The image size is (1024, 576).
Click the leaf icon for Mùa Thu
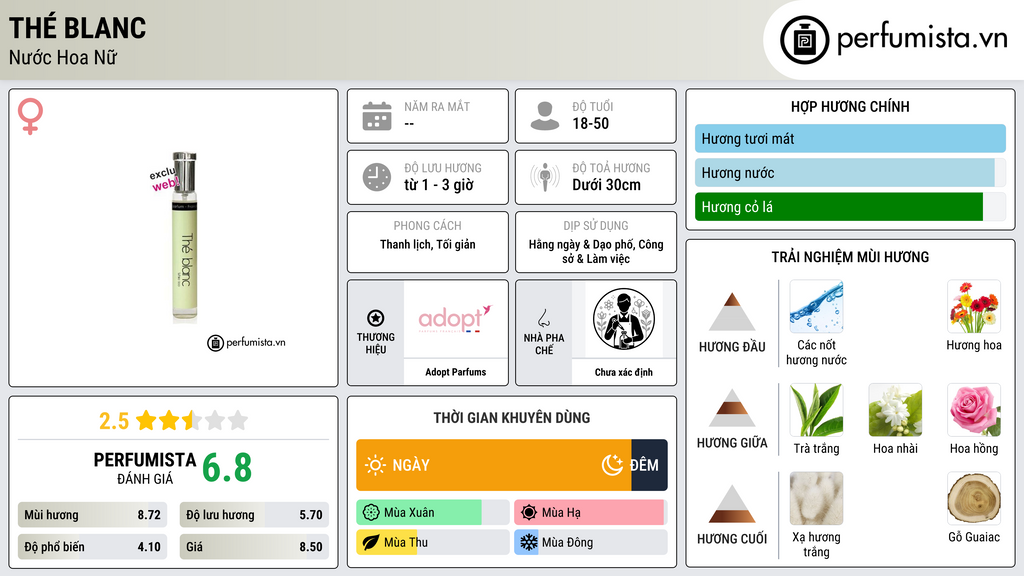[371, 542]
